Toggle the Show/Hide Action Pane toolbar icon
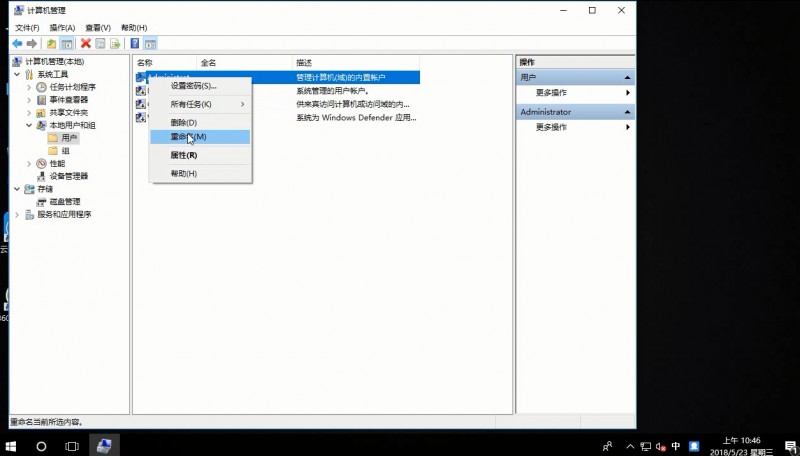800x456 pixels. point(150,44)
